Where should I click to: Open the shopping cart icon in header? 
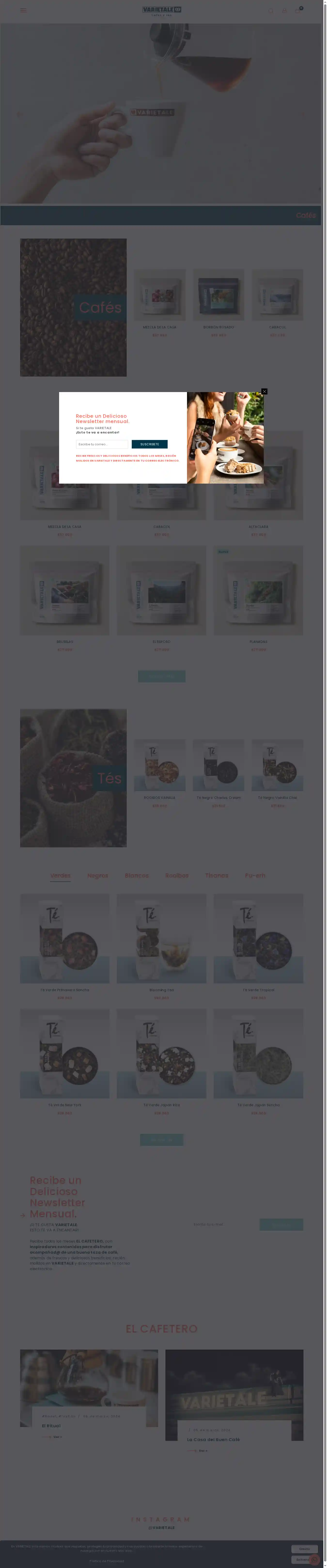click(x=298, y=10)
